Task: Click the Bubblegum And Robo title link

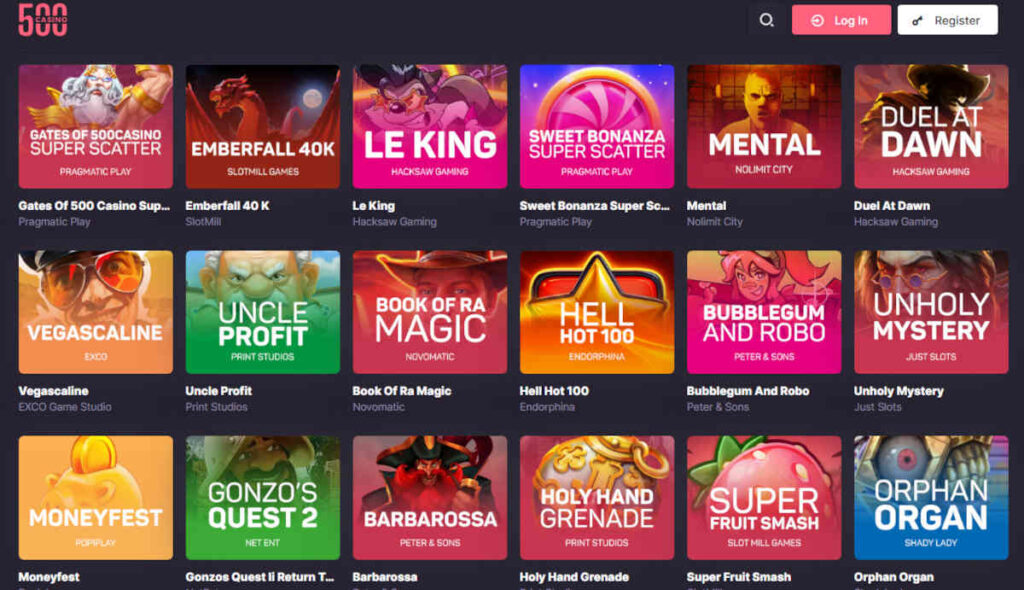Action: [748, 391]
